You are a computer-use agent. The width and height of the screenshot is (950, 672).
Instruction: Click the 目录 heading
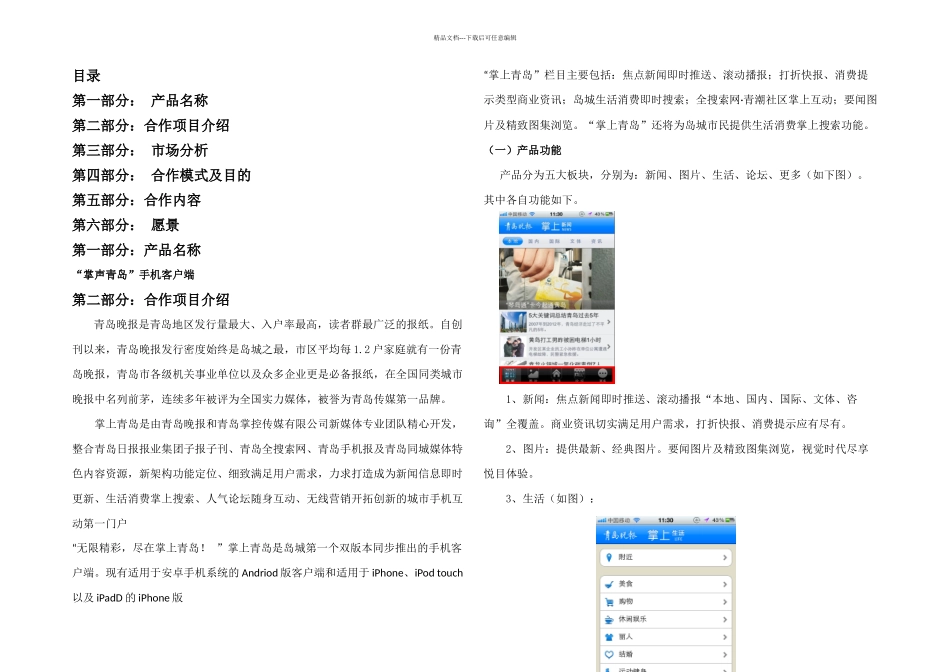coord(87,76)
